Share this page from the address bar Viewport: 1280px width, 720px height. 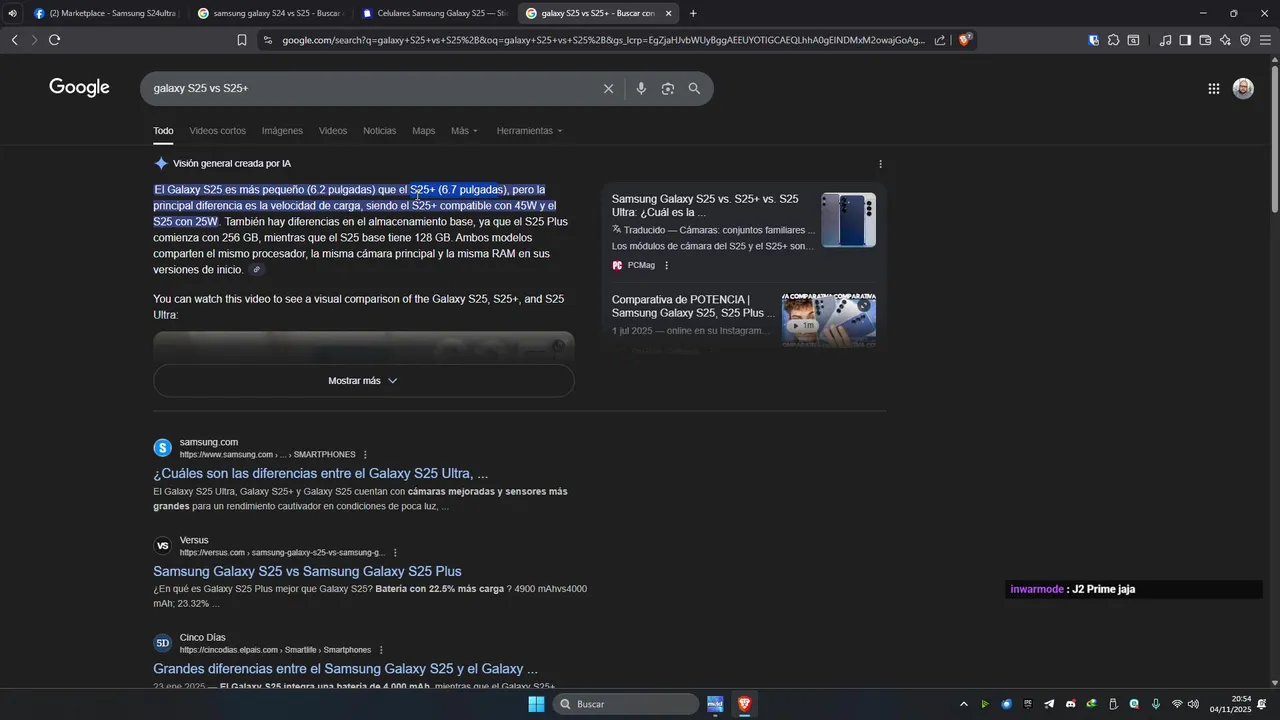(x=940, y=40)
